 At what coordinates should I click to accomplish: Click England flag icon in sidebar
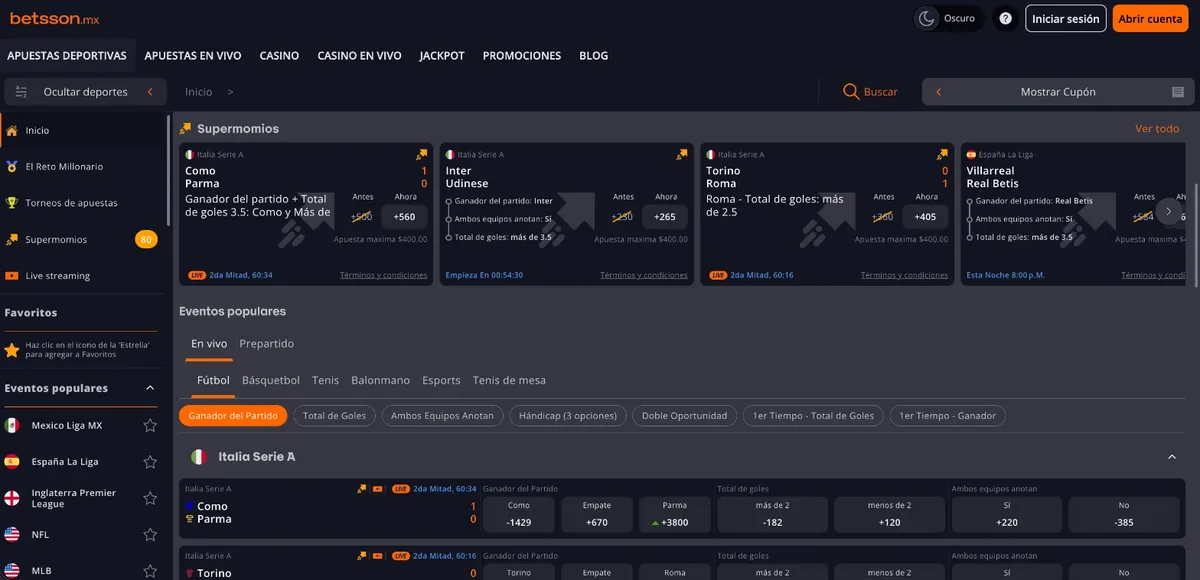coord(12,498)
